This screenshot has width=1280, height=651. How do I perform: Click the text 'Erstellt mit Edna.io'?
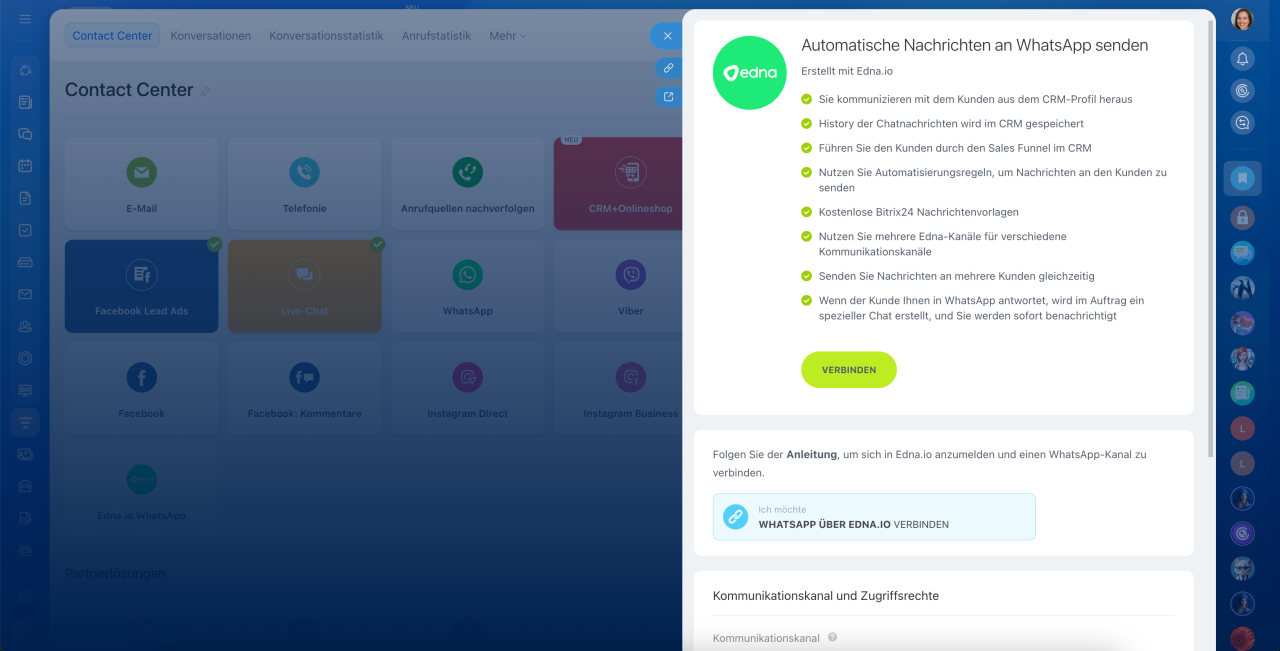[x=847, y=71]
